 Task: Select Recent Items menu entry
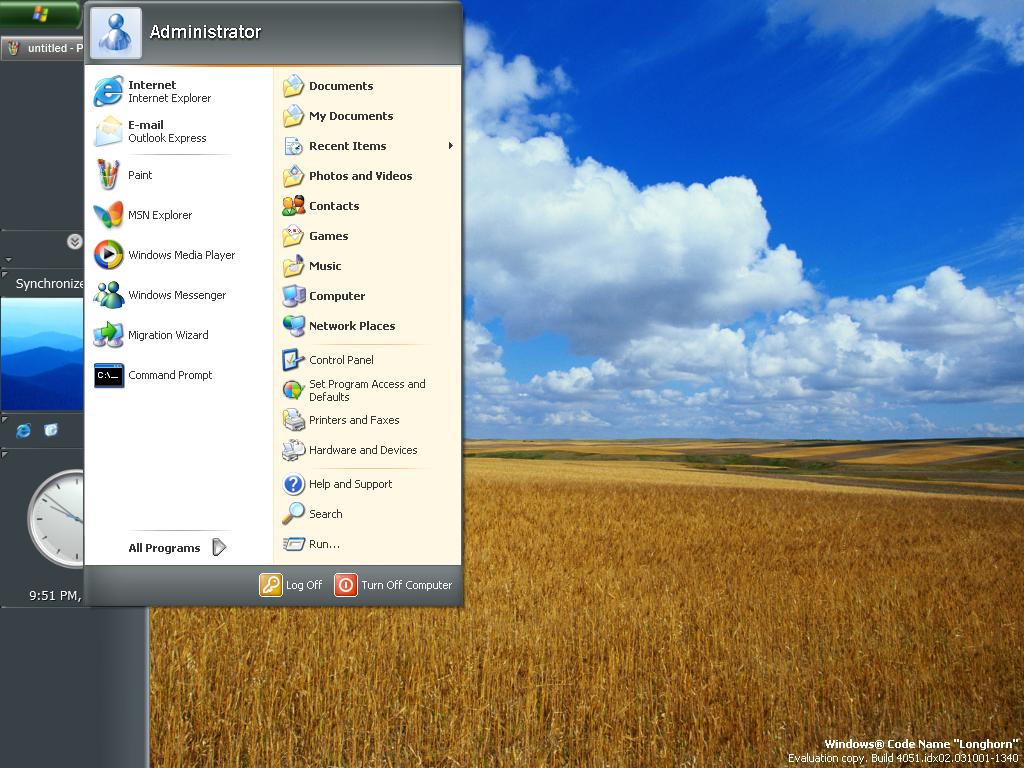[x=368, y=146]
